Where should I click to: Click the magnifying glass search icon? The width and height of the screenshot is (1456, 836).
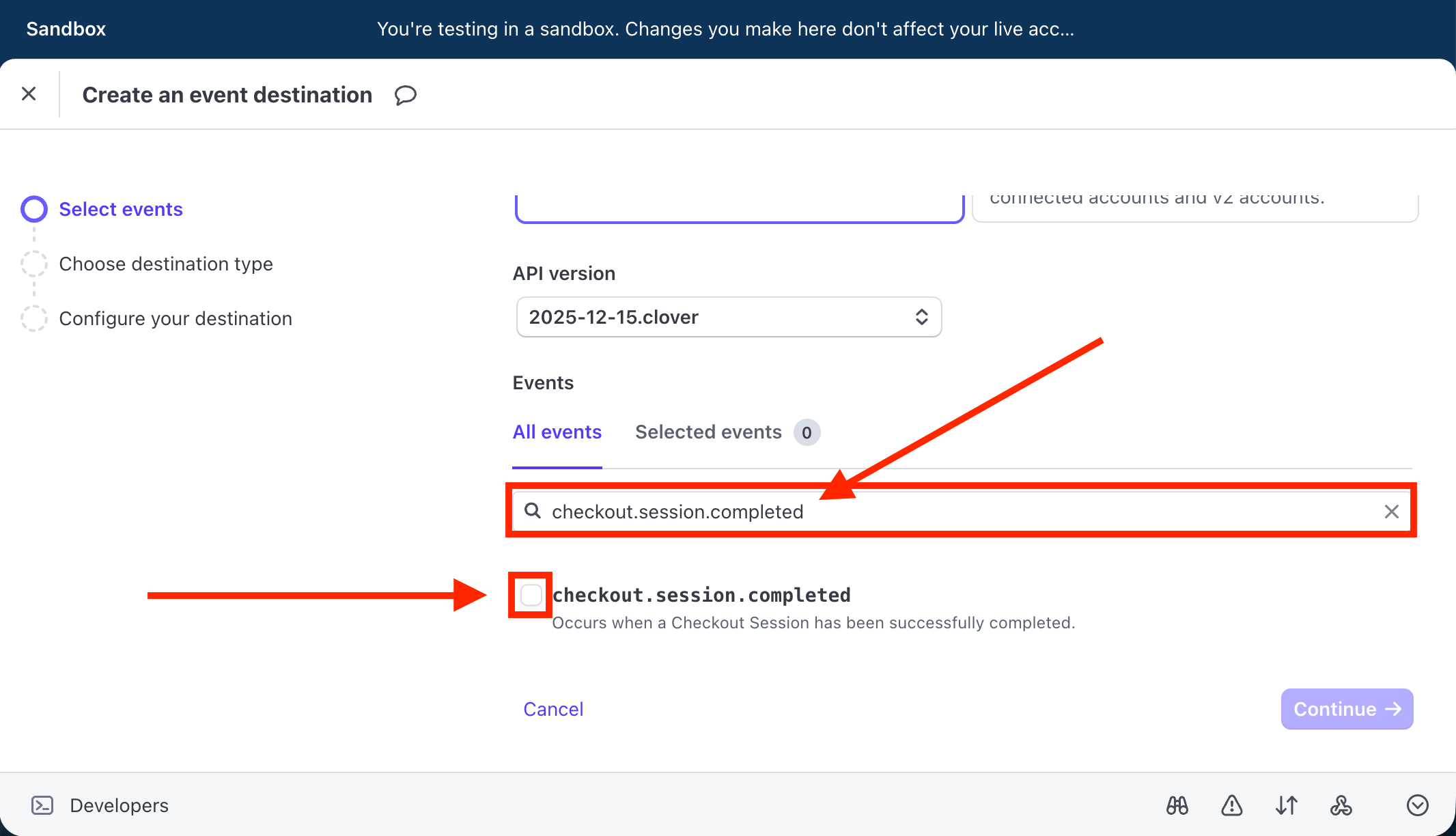(533, 511)
